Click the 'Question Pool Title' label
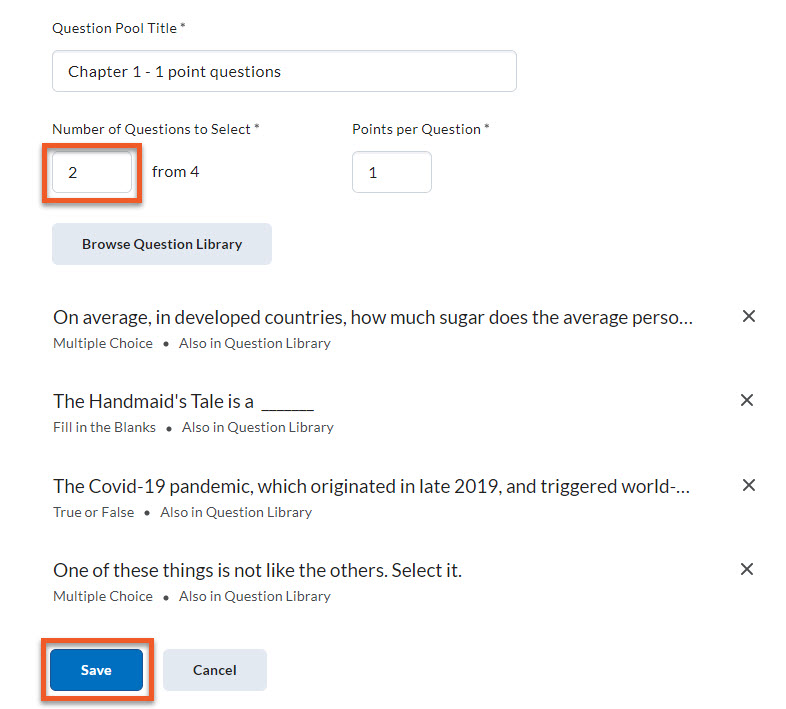This screenshot has height=709, width=786. pos(118,28)
